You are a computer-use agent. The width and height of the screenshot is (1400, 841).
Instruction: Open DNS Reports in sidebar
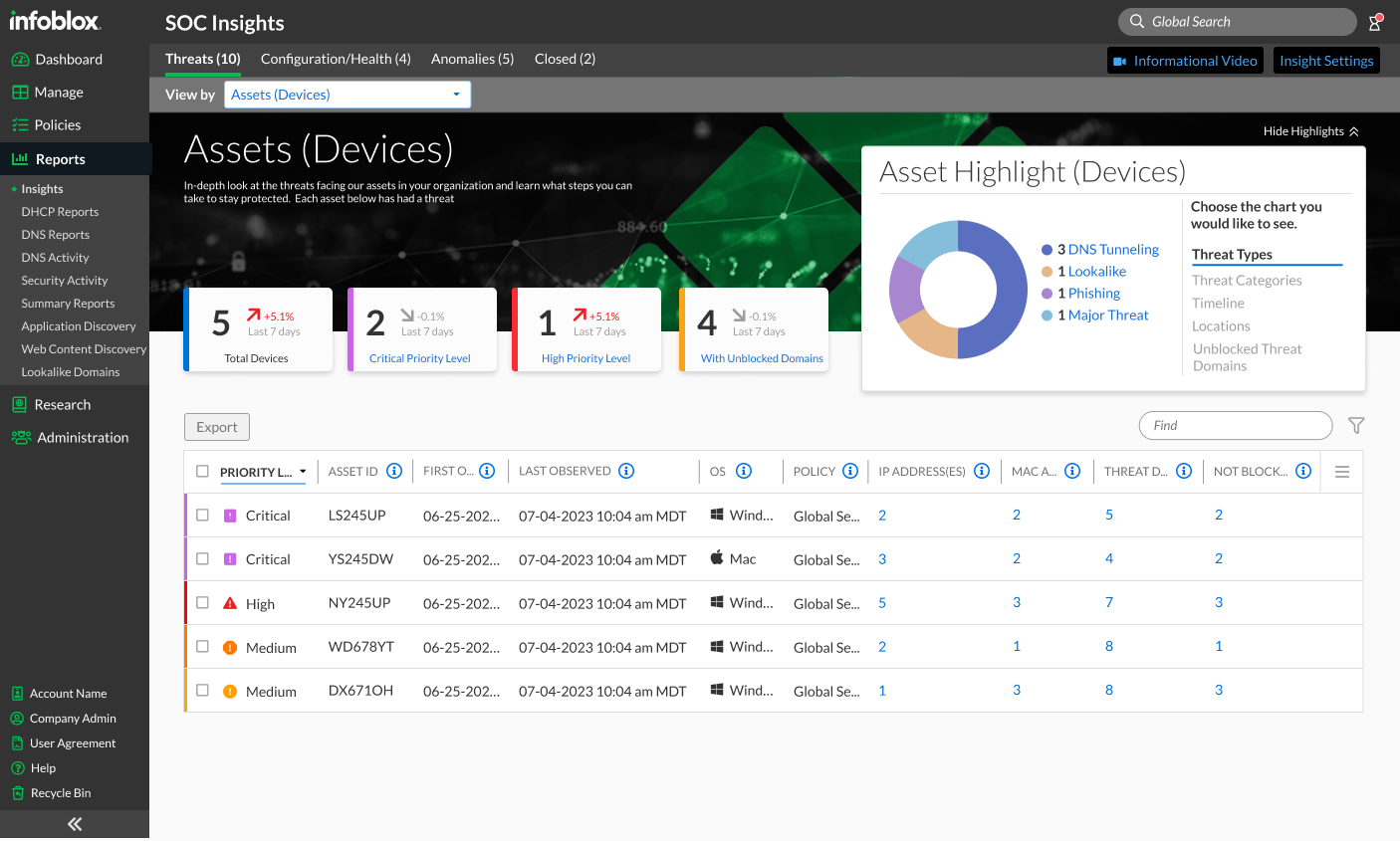click(x=56, y=235)
